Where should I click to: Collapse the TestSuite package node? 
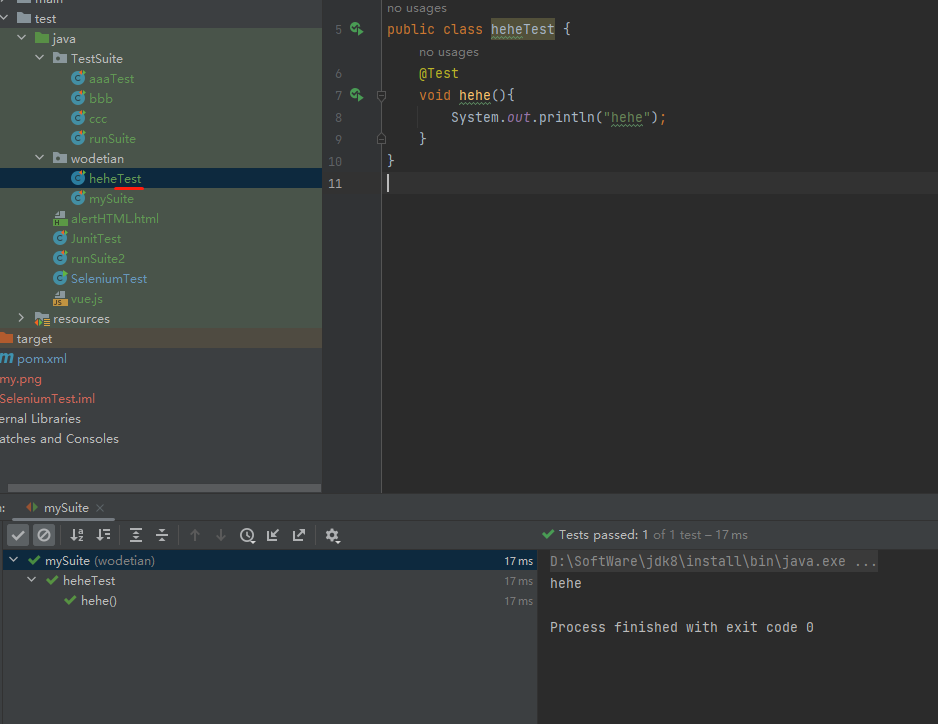point(39,58)
